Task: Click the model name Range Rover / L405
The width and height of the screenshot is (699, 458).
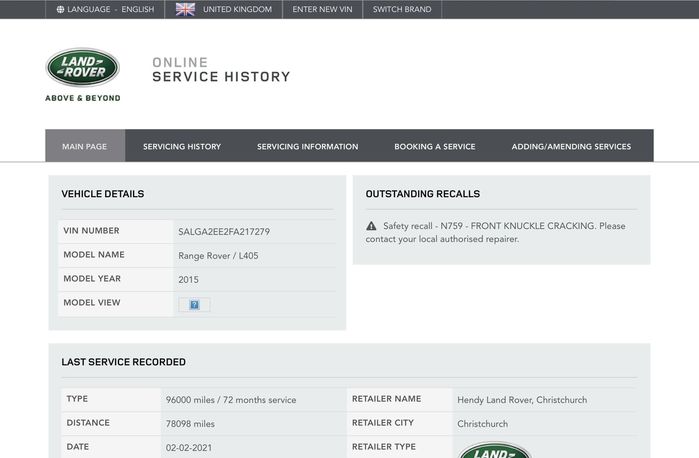Action: (218, 256)
